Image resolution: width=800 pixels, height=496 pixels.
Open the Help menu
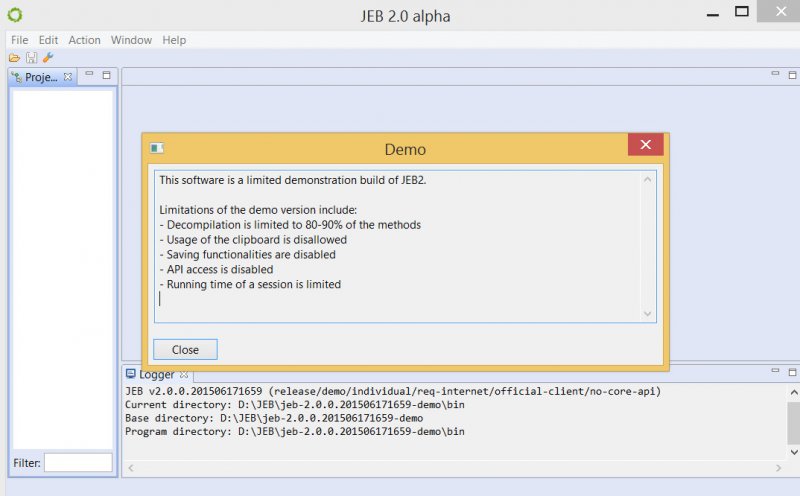click(174, 40)
